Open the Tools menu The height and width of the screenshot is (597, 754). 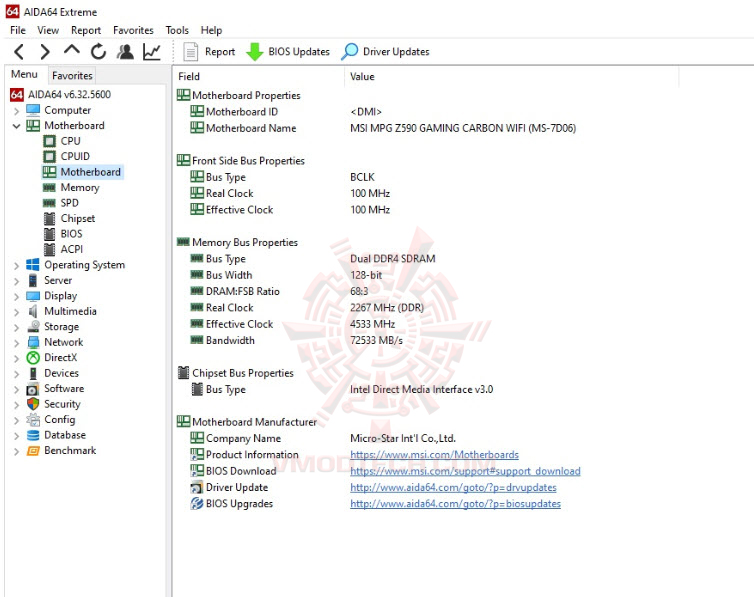(177, 30)
